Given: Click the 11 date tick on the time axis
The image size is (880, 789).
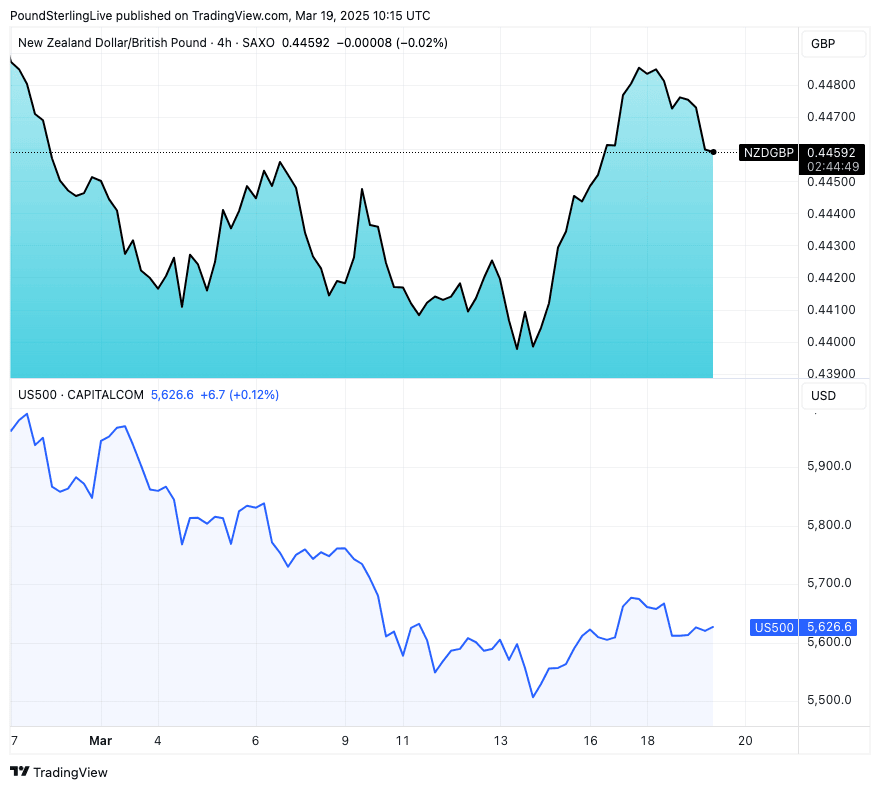Looking at the screenshot, I should 402,740.
